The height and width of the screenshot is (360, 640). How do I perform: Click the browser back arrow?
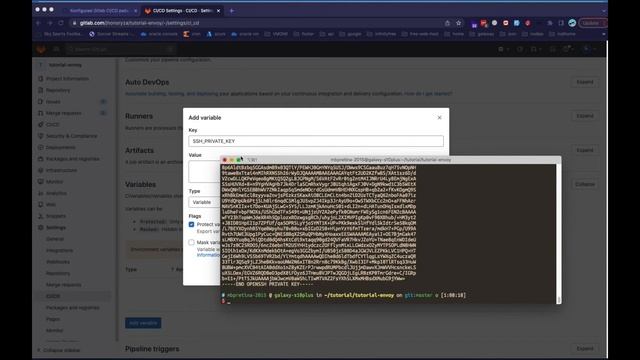click(x=38, y=23)
